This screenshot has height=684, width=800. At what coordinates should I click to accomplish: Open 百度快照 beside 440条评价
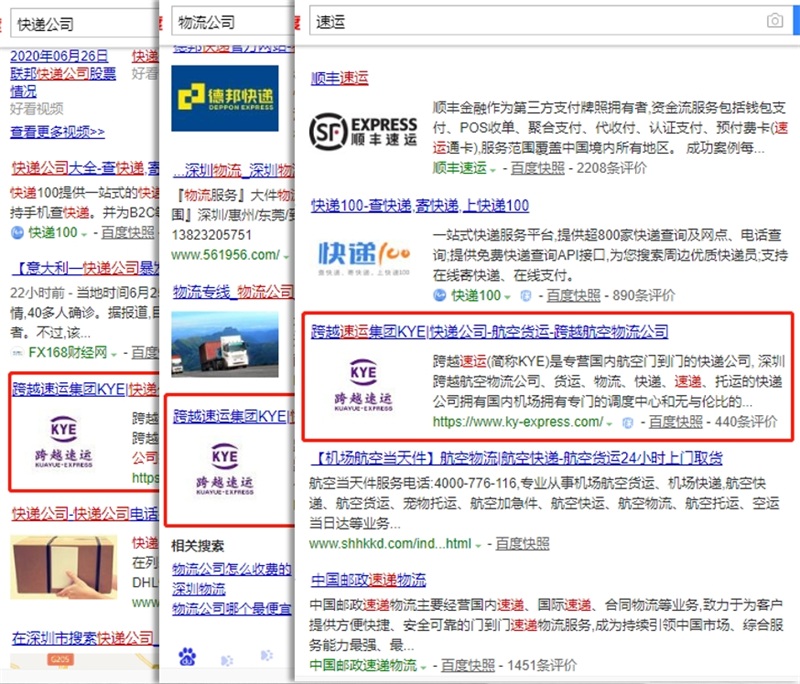676,422
